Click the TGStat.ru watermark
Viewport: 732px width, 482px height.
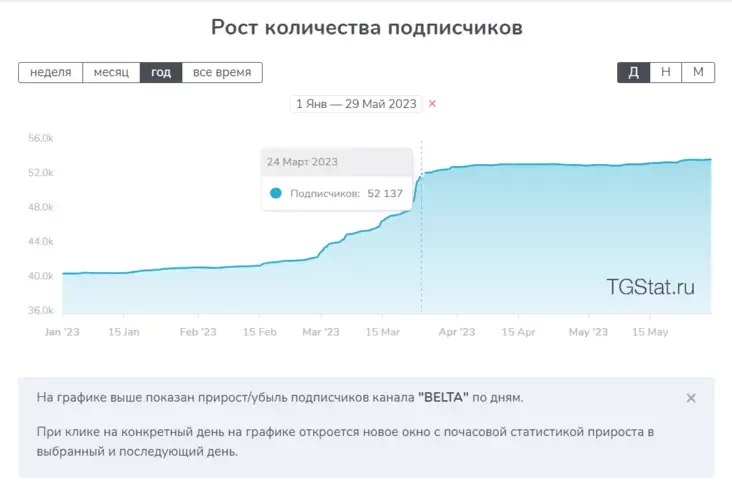650,287
